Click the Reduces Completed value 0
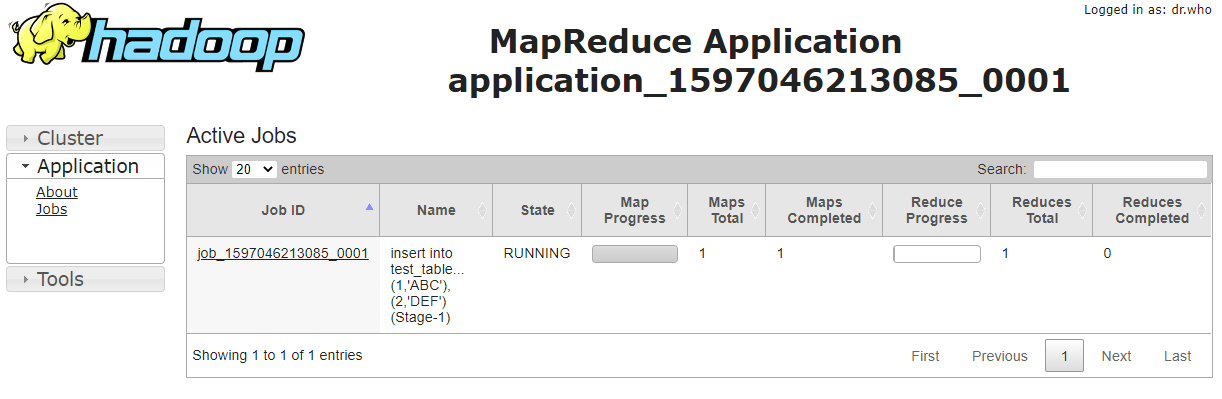 coord(1107,253)
